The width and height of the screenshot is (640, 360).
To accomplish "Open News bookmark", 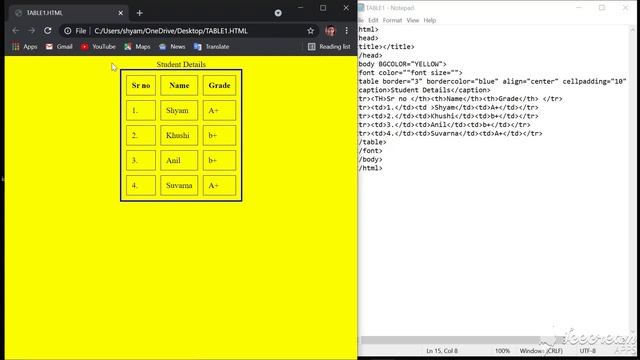I will pyautogui.click(x=172, y=47).
